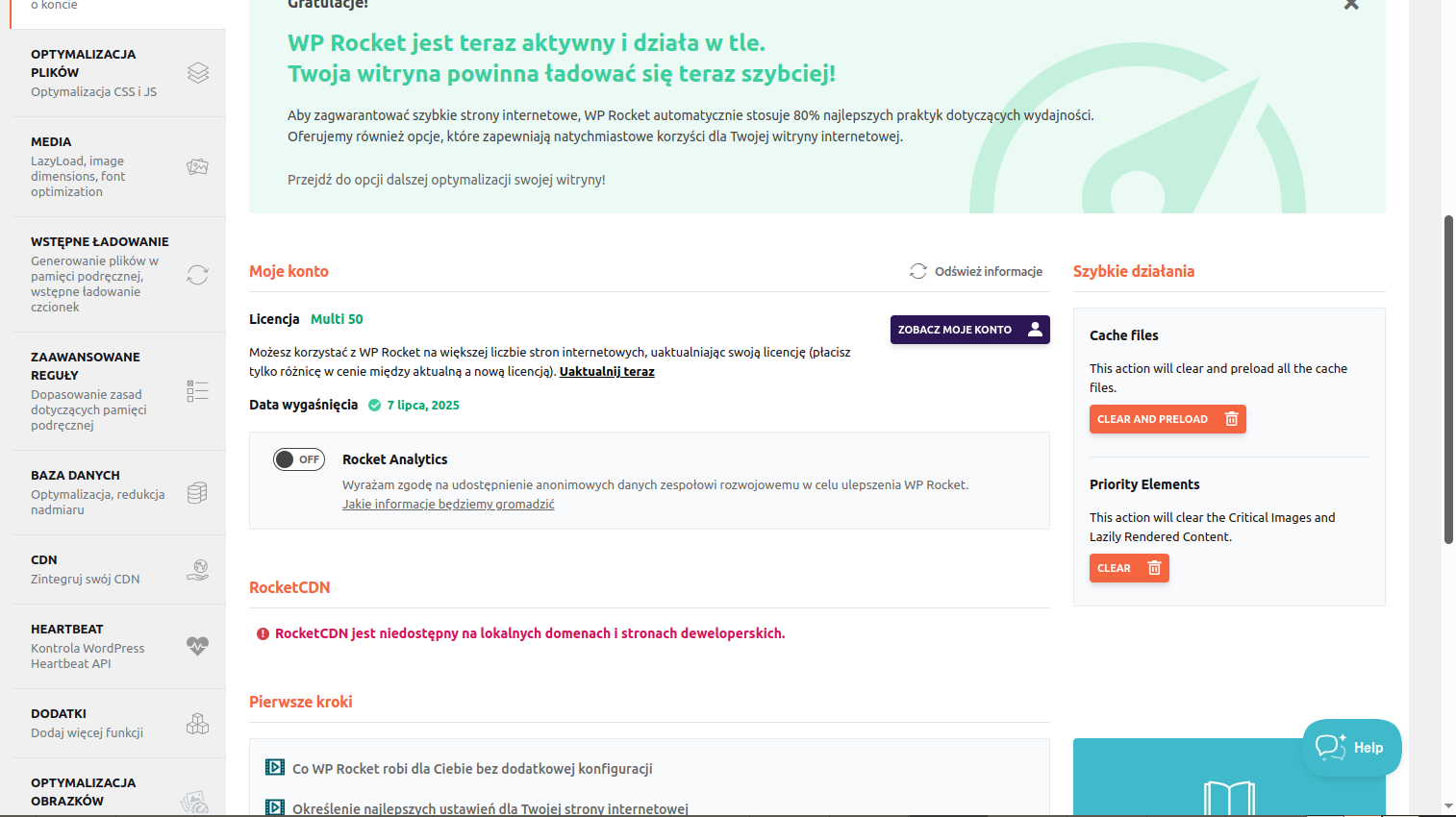The width and height of the screenshot is (1456, 817).
Task: Click the CDN globe-in-hand icon
Action: [x=198, y=570]
